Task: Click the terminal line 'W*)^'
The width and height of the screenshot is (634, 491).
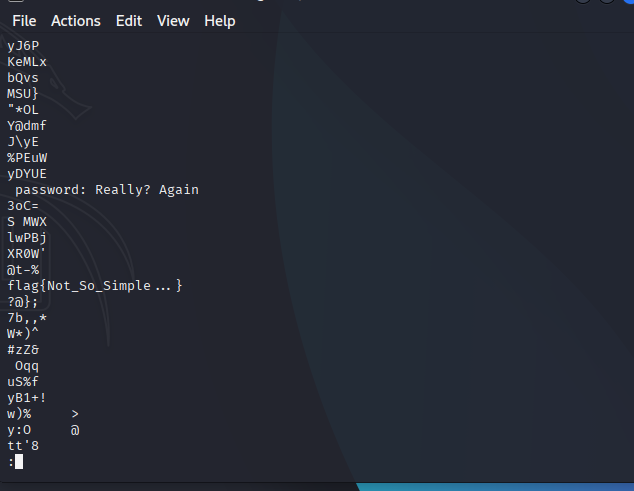Action: (x=23, y=334)
